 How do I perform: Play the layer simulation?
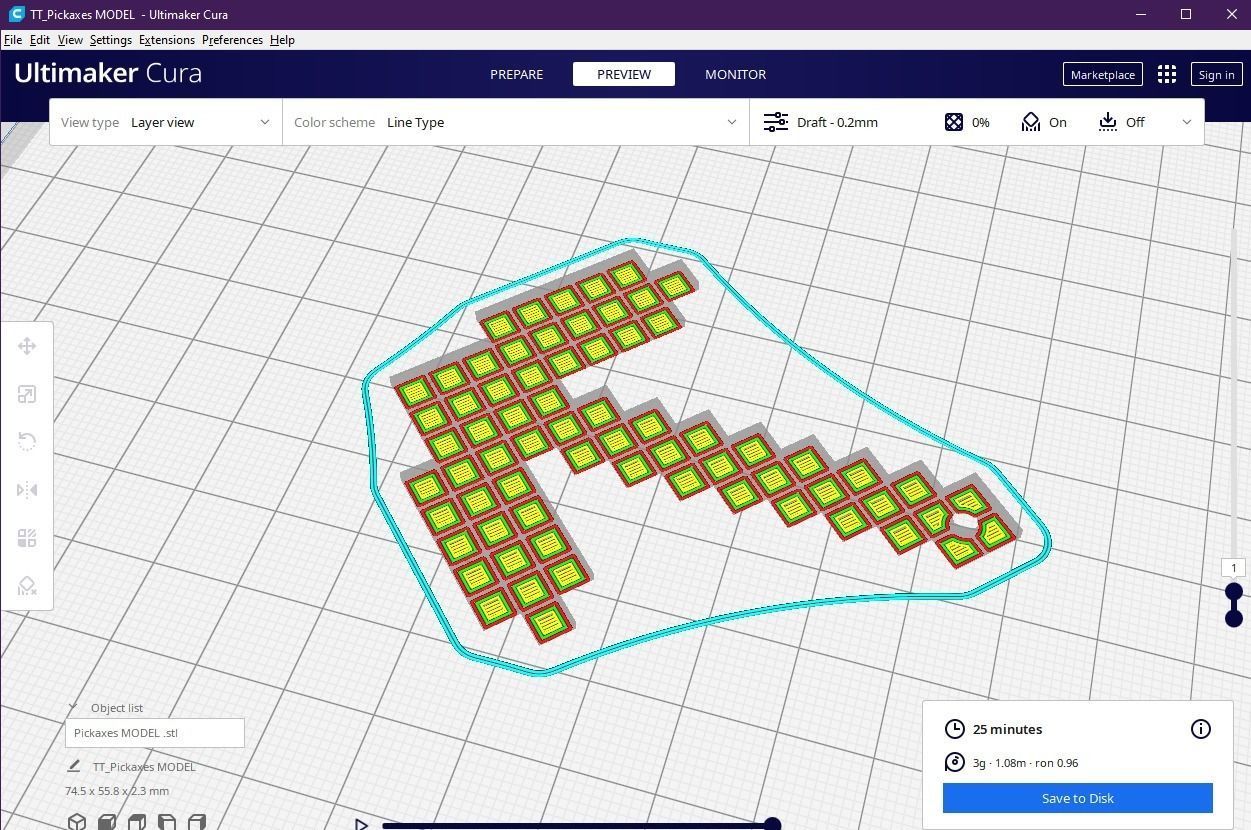[x=362, y=824]
